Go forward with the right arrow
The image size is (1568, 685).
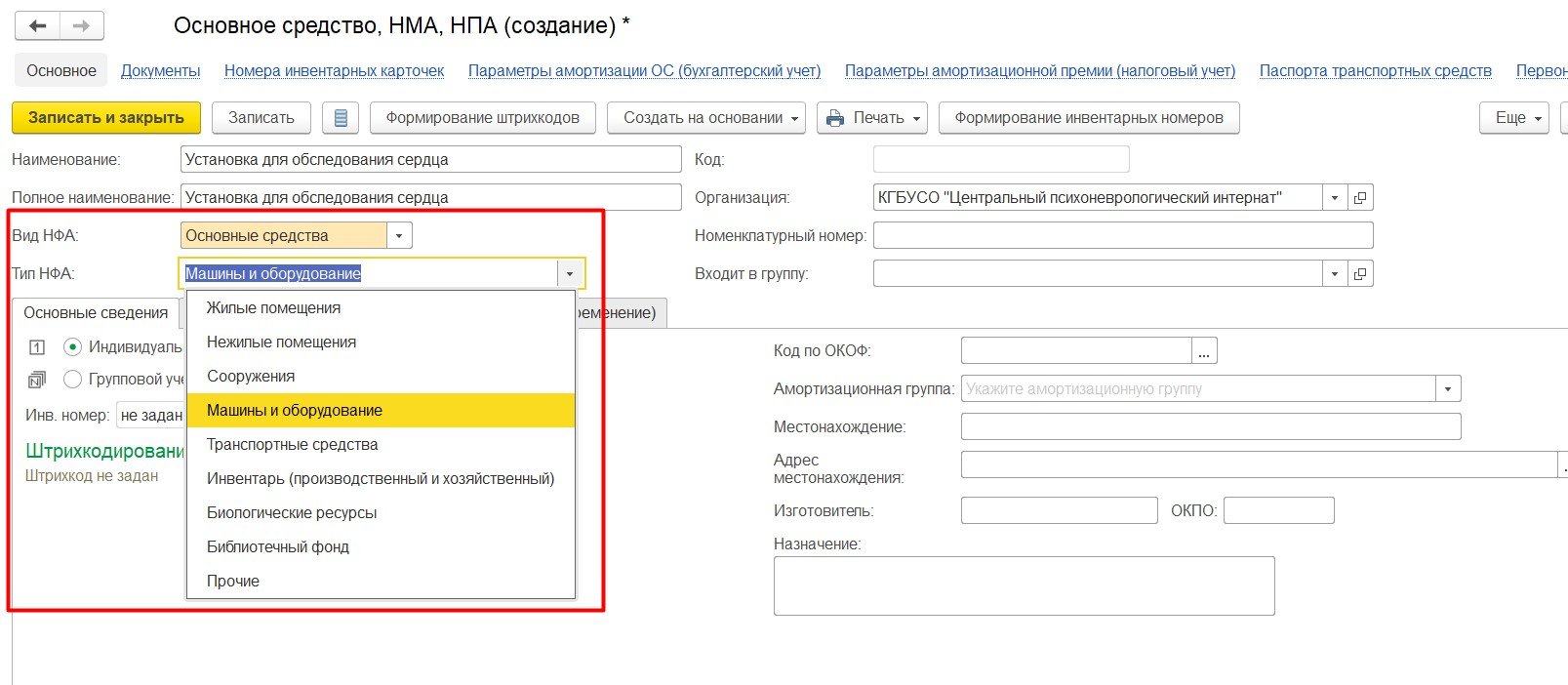(x=82, y=26)
